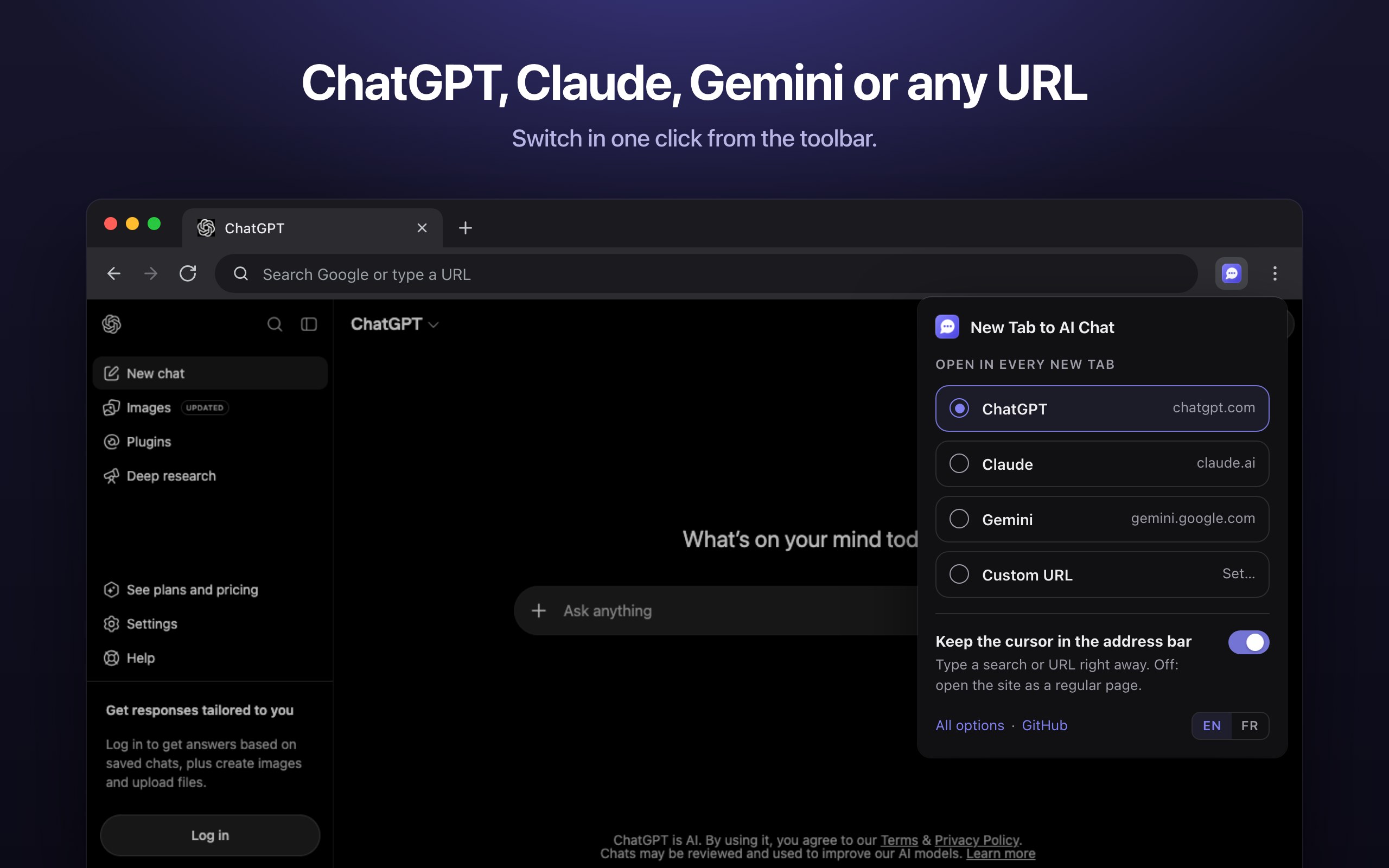
Task: Click the sidebar search chats icon
Action: pyautogui.click(x=275, y=324)
